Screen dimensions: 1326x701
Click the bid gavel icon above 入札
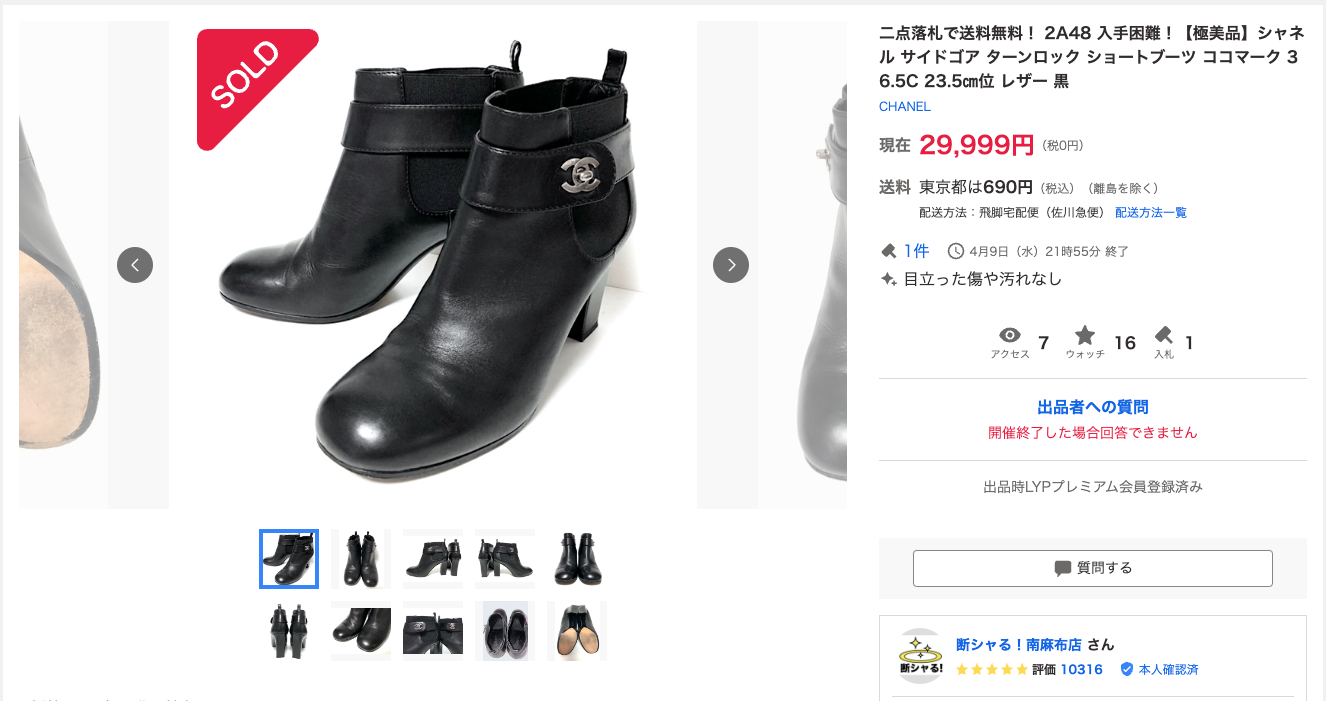1163,335
